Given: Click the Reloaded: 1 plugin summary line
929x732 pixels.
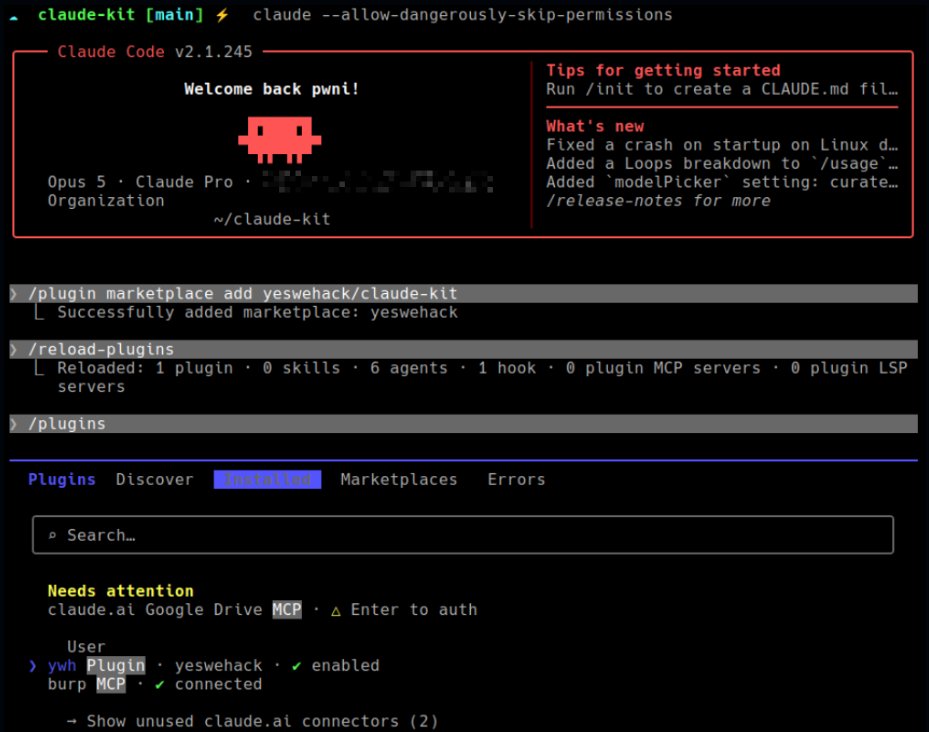Looking at the screenshot, I should click(482, 377).
